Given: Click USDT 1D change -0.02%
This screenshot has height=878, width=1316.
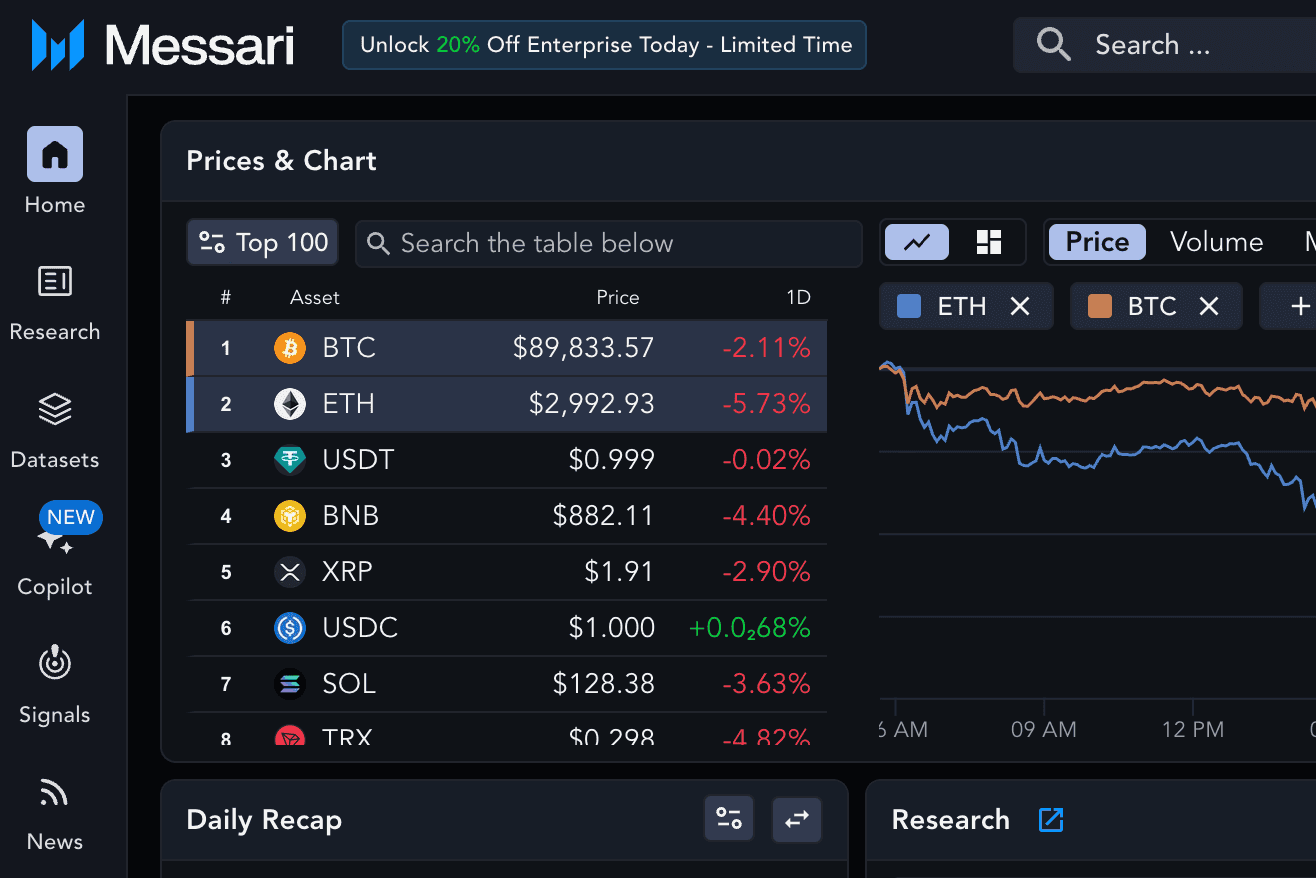Looking at the screenshot, I should [766, 460].
